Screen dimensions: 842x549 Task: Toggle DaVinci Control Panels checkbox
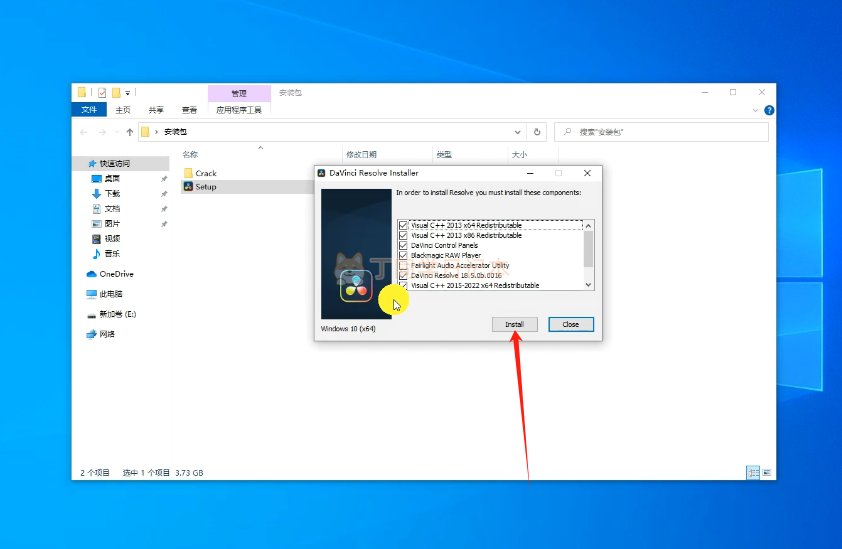click(x=403, y=245)
